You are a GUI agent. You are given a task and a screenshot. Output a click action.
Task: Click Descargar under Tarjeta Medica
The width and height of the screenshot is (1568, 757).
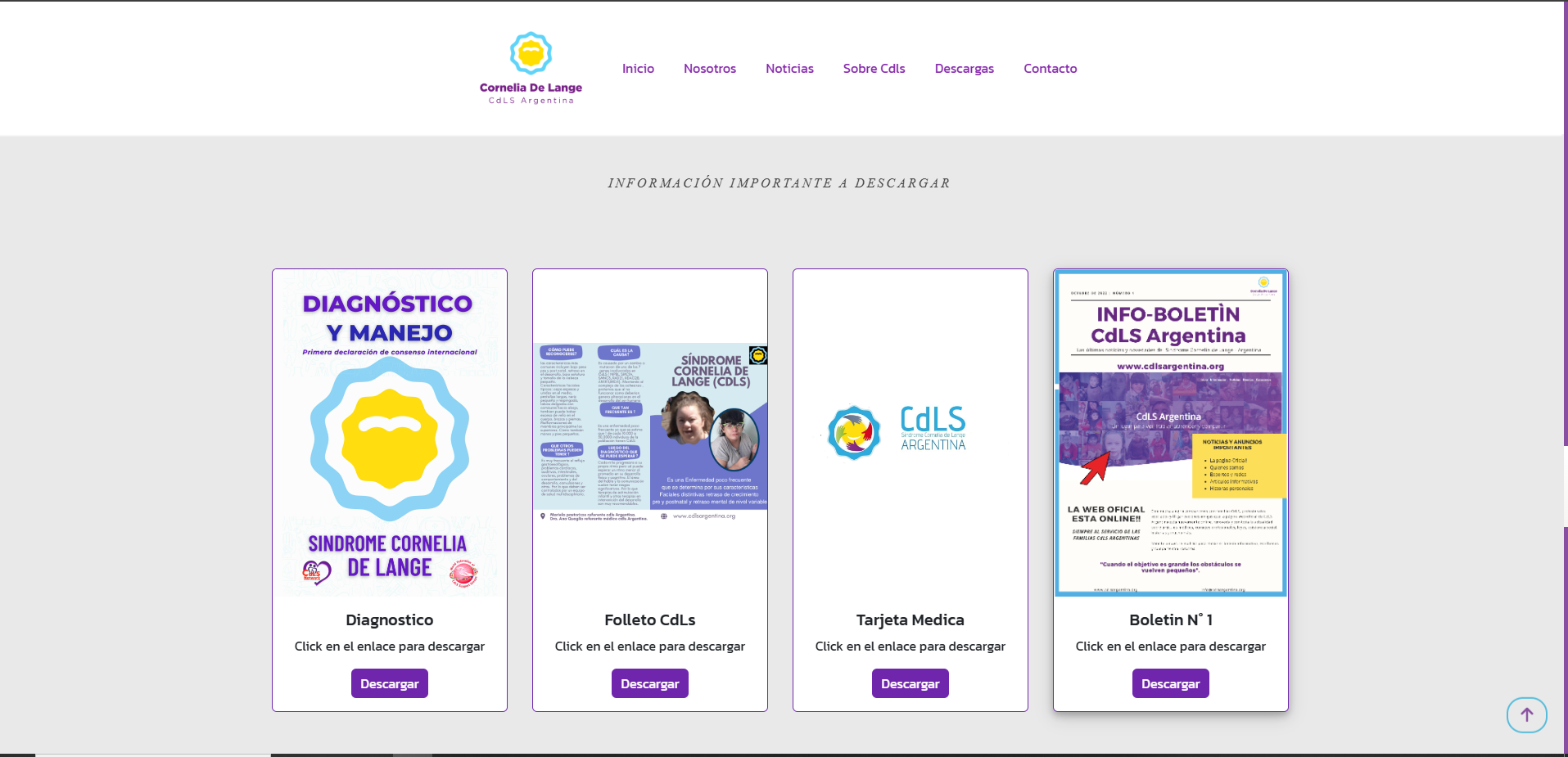pos(910,683)
